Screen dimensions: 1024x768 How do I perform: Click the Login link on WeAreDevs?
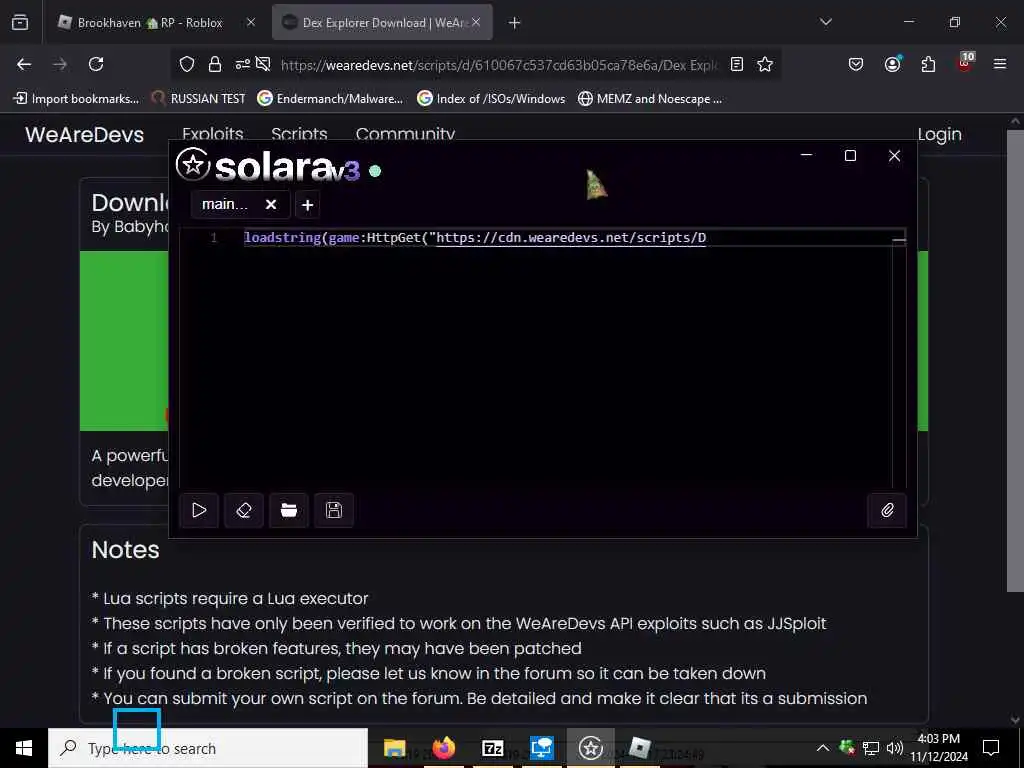[940, 135]
